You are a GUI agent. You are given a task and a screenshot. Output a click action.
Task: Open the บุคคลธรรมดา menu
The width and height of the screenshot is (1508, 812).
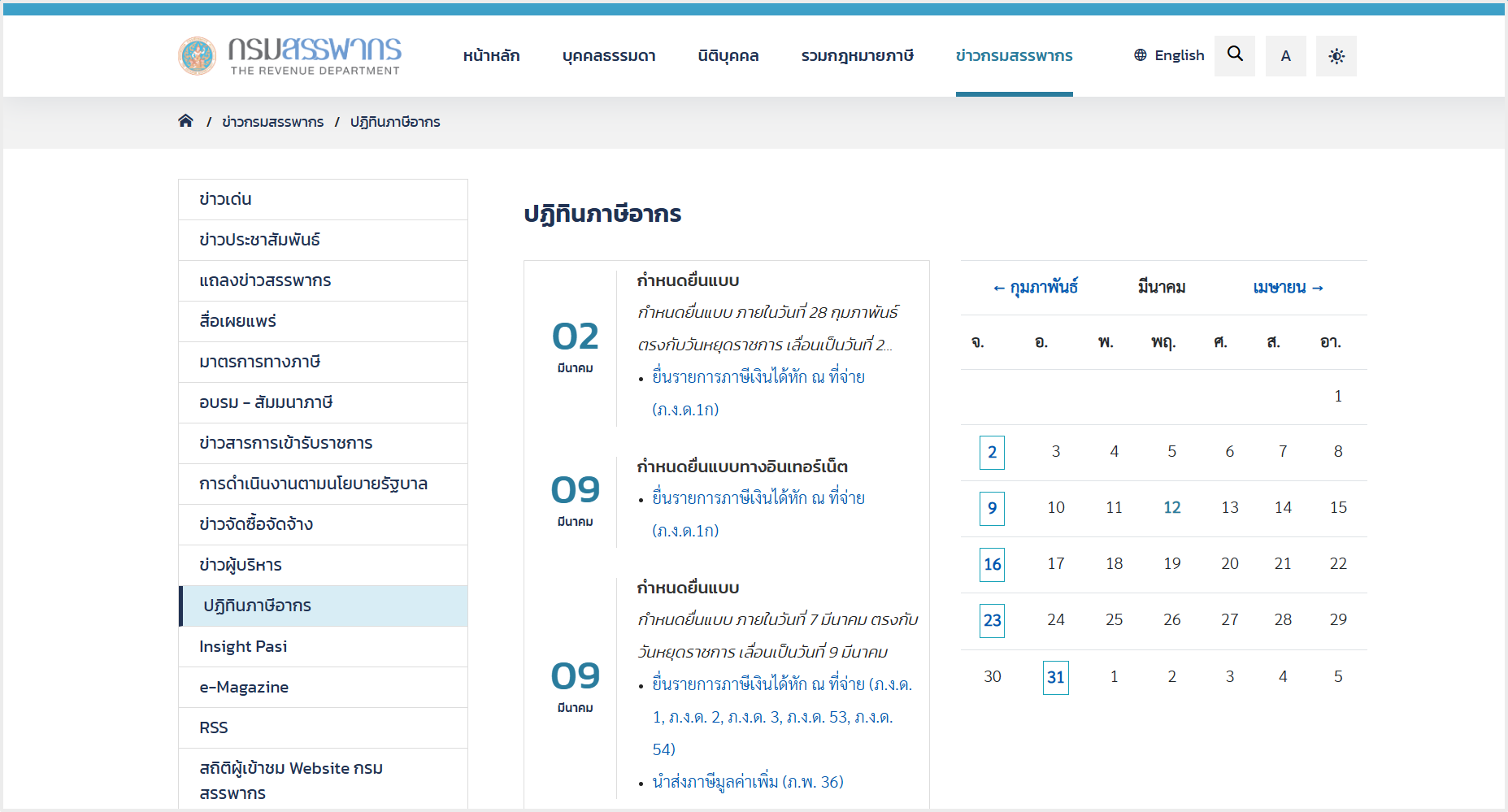point(608,56)
